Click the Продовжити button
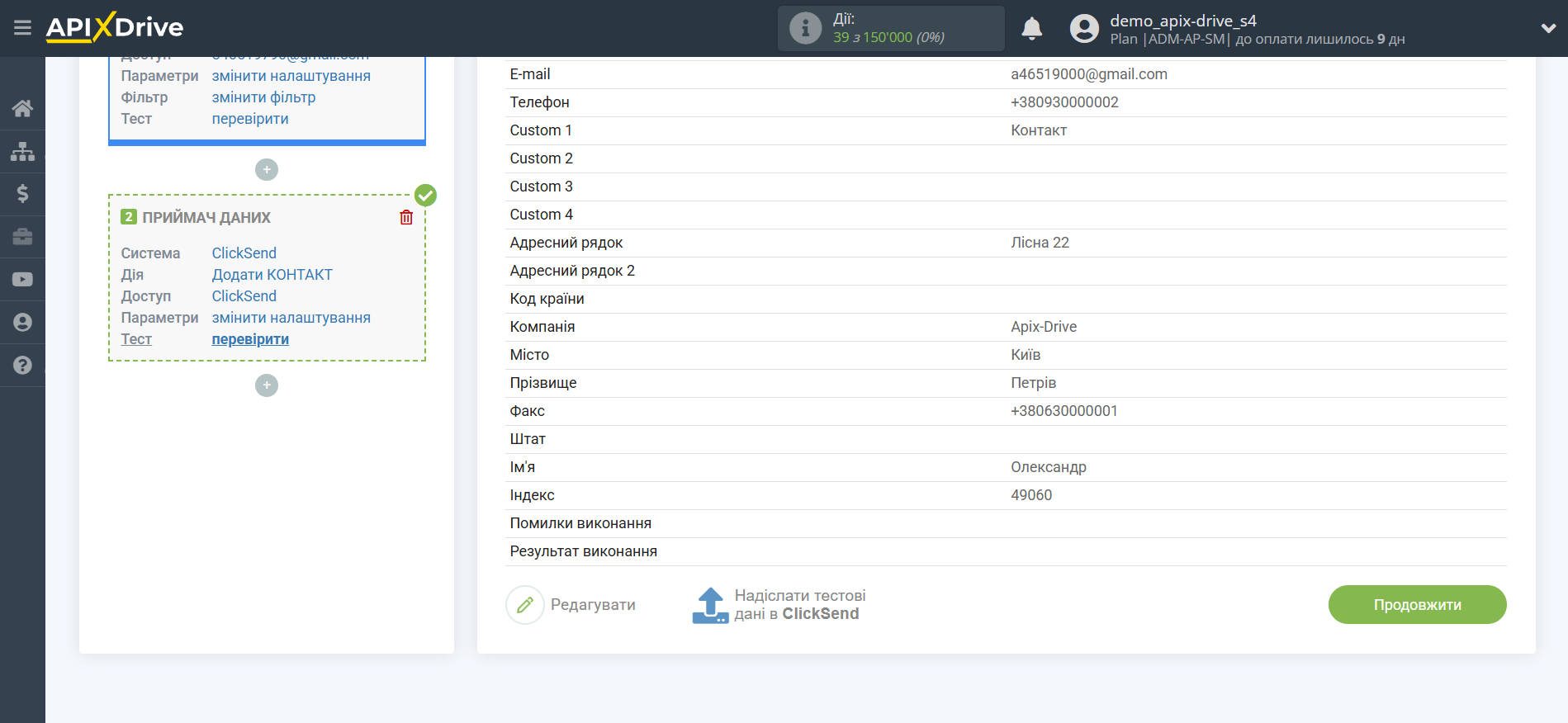The image size is (1568, 723). click(x=1417, y=605)
